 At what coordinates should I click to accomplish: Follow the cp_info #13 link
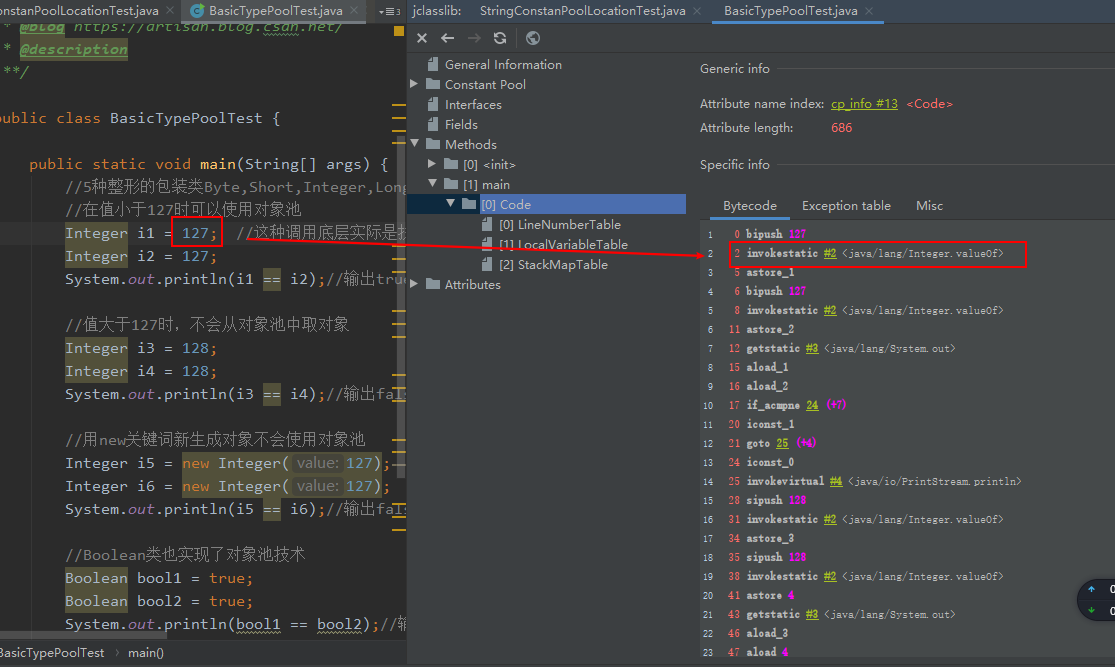pyautogui.click(x=864, y=104)
